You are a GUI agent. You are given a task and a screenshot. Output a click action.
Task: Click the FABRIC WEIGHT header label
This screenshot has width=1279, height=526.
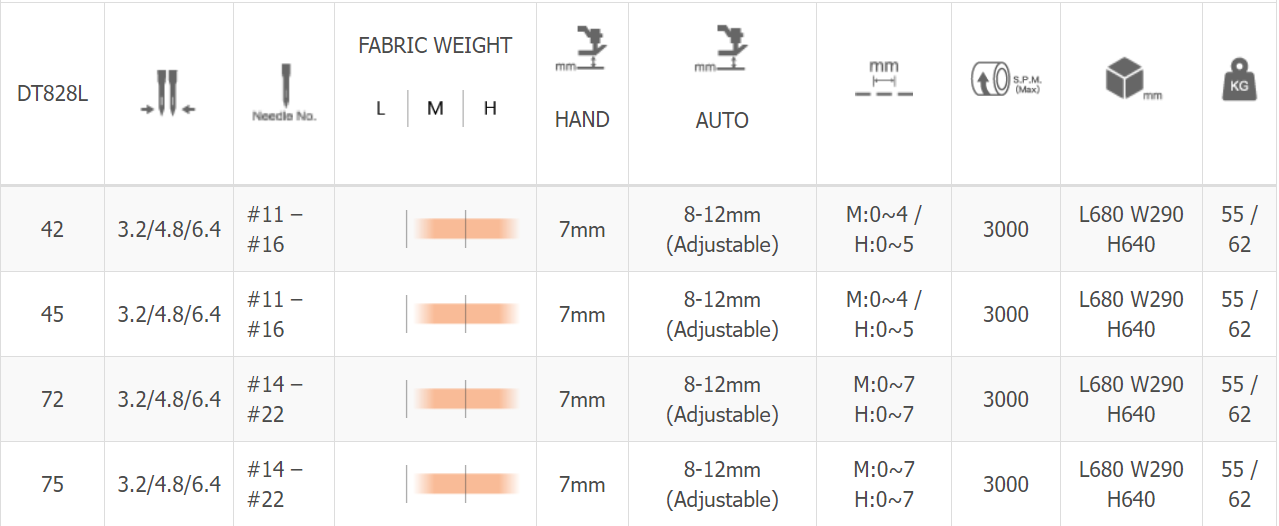tap(435, 46)
